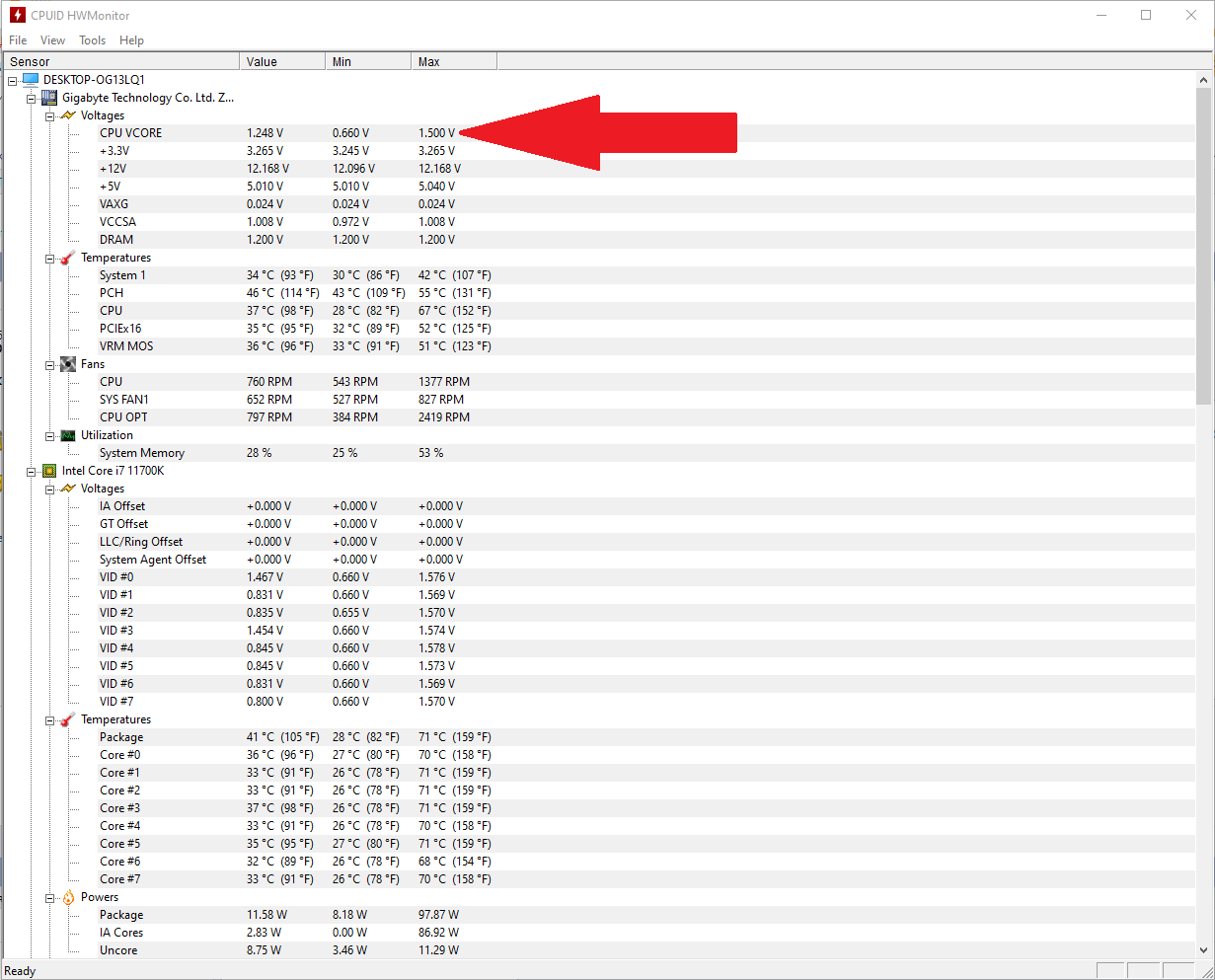Collapse the Gigabyte Technology motherboard node
This screenshot has height=980, width=1215.
point(31,98)
